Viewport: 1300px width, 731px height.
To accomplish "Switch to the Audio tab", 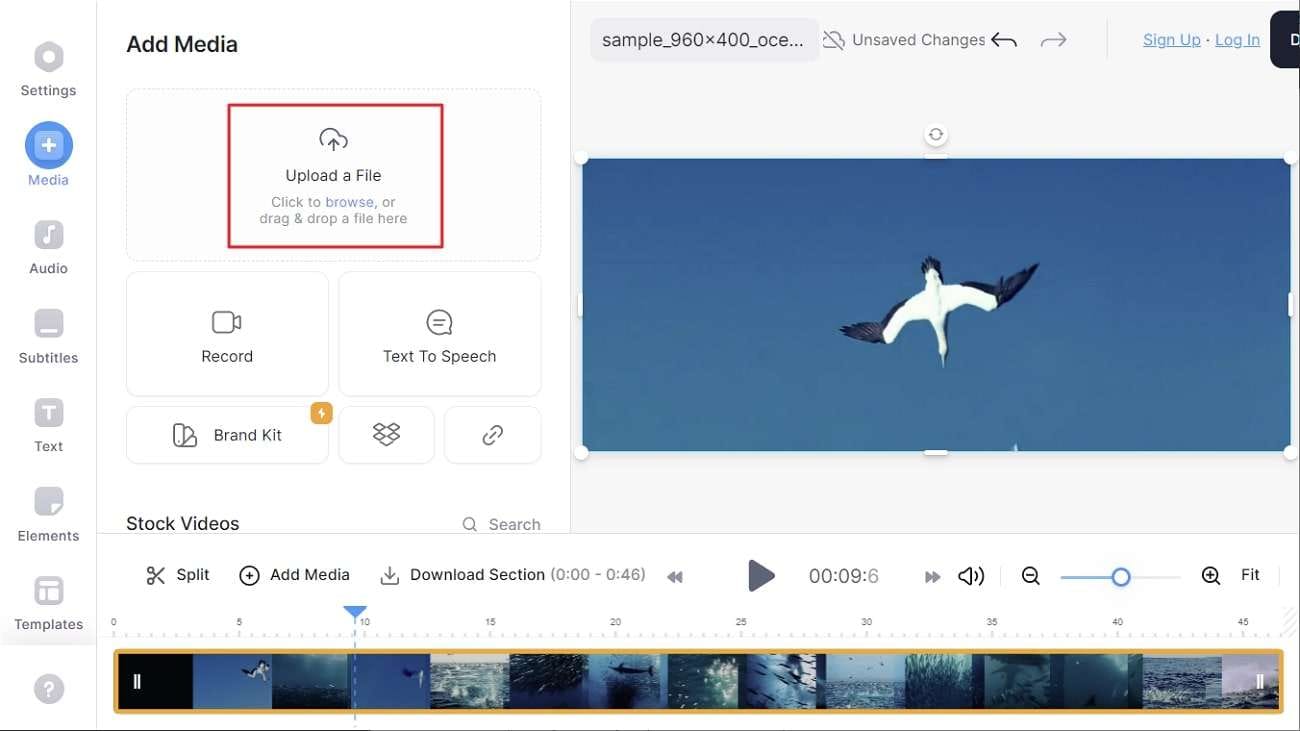I will click(x=48, y=247).
